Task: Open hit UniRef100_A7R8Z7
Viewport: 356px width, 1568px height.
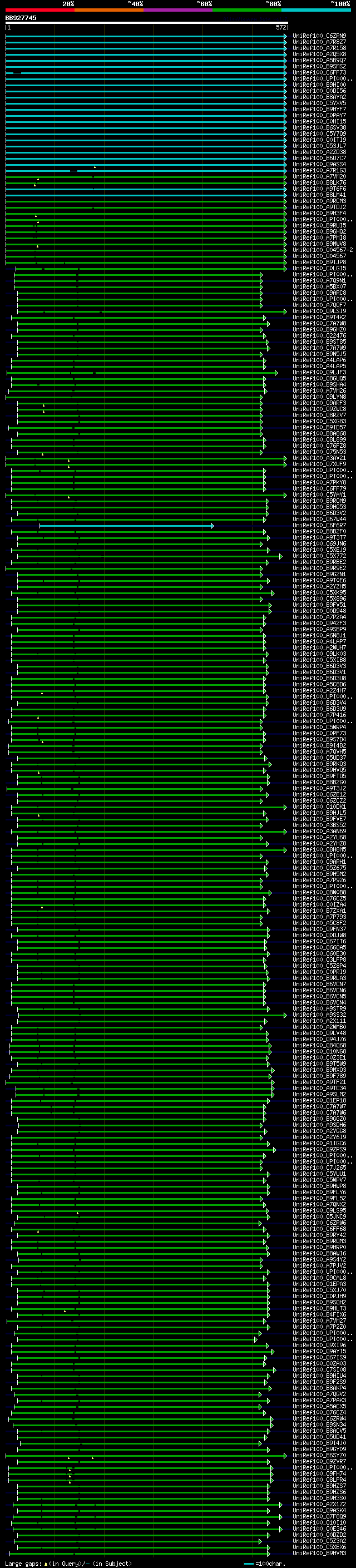Action: point(319,42)
